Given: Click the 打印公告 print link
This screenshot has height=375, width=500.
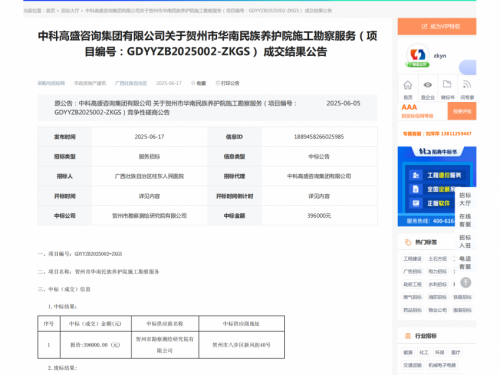Looking at the screenshot, I should pos(227,83).
